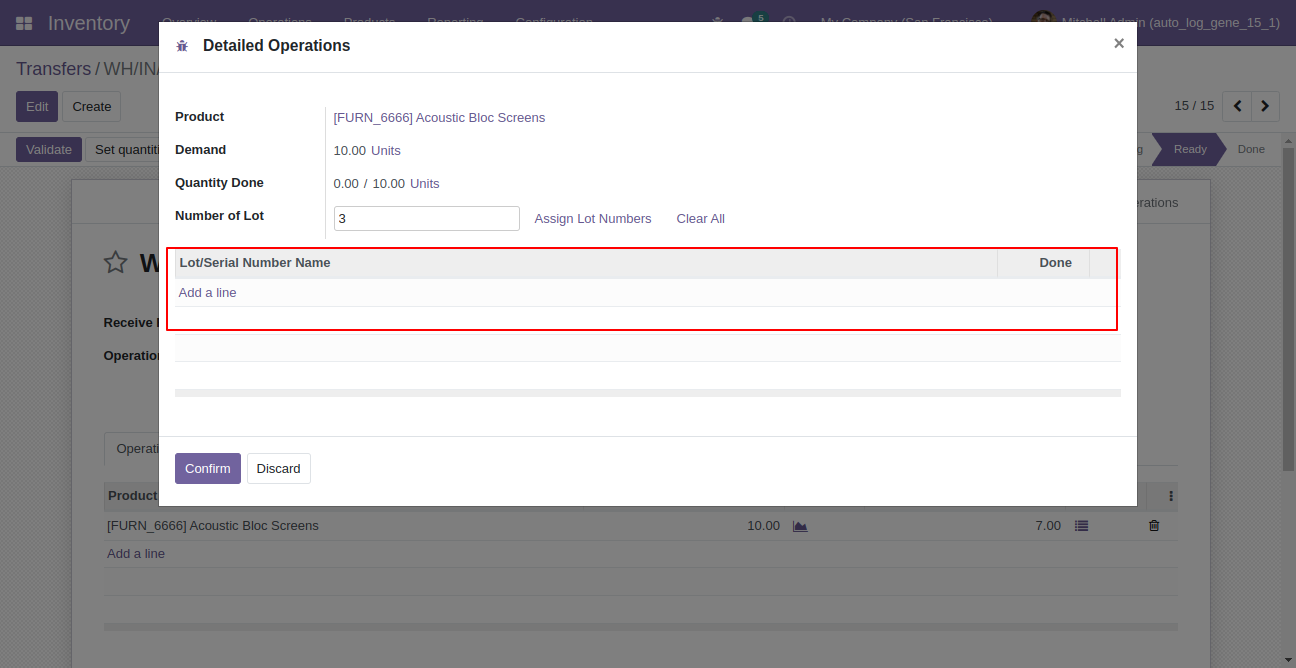
Task: Open the apps grid menu icon
Action: (24, 23)
